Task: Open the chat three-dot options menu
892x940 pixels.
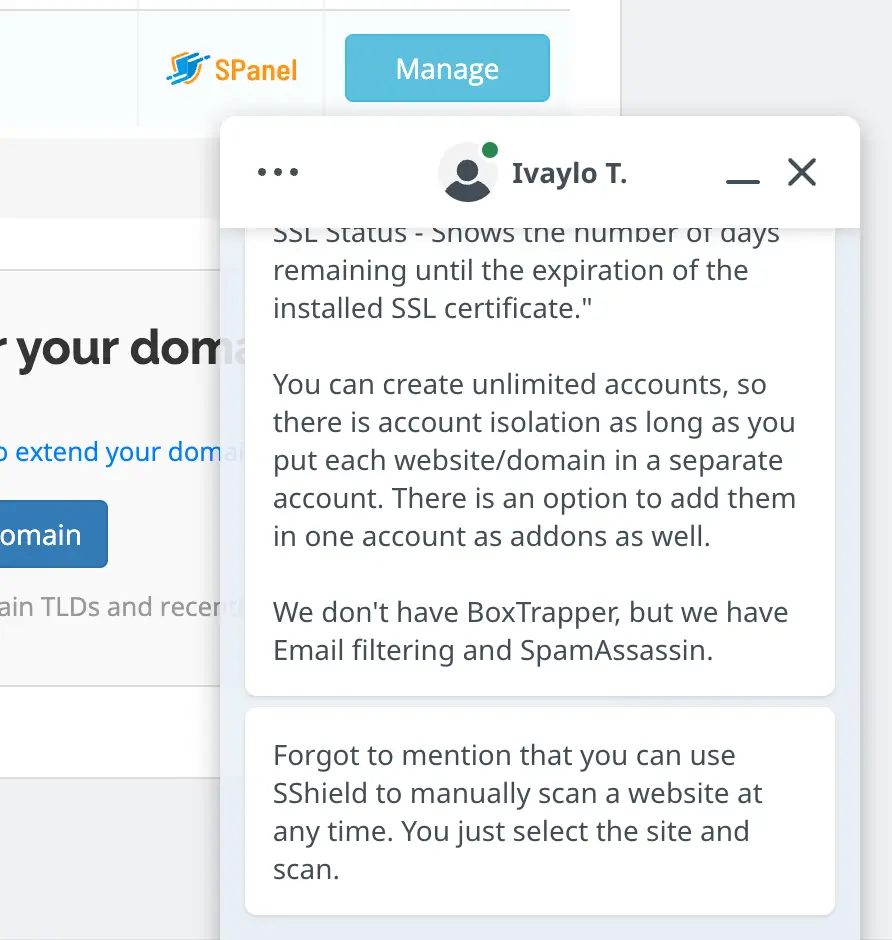Action: click(x=278, y=172)
